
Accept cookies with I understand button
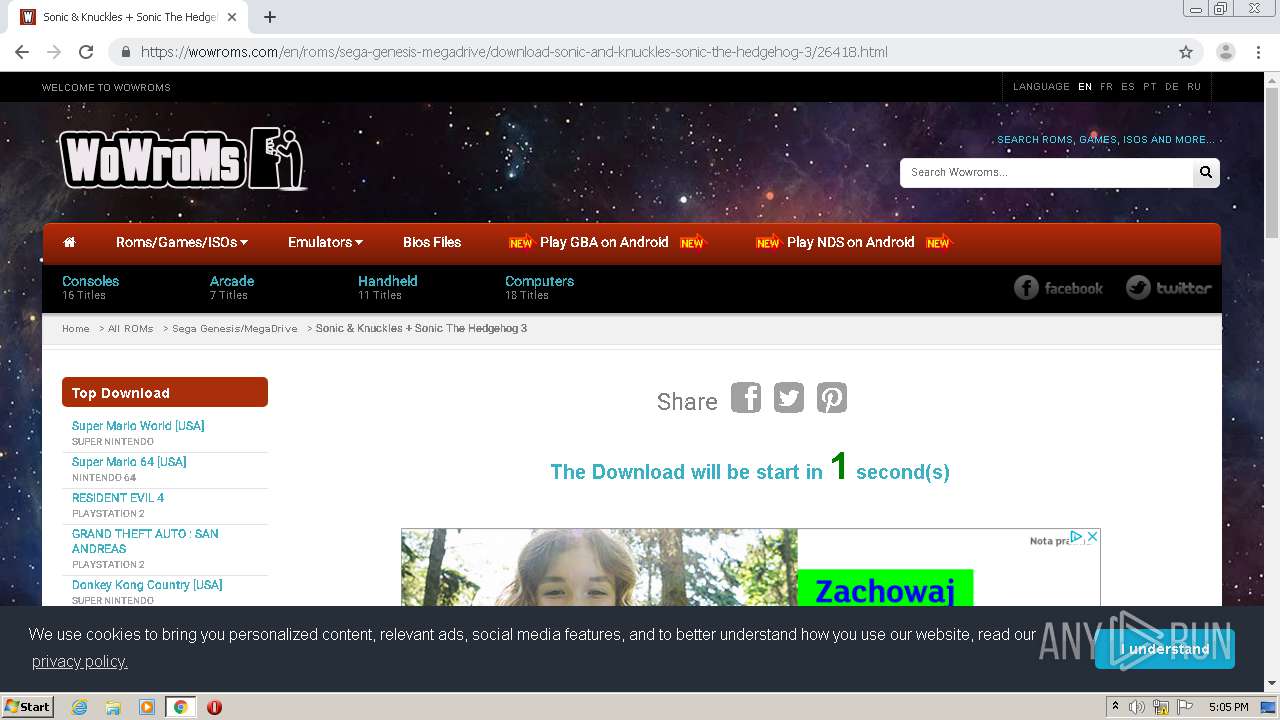click(1165, 649)
